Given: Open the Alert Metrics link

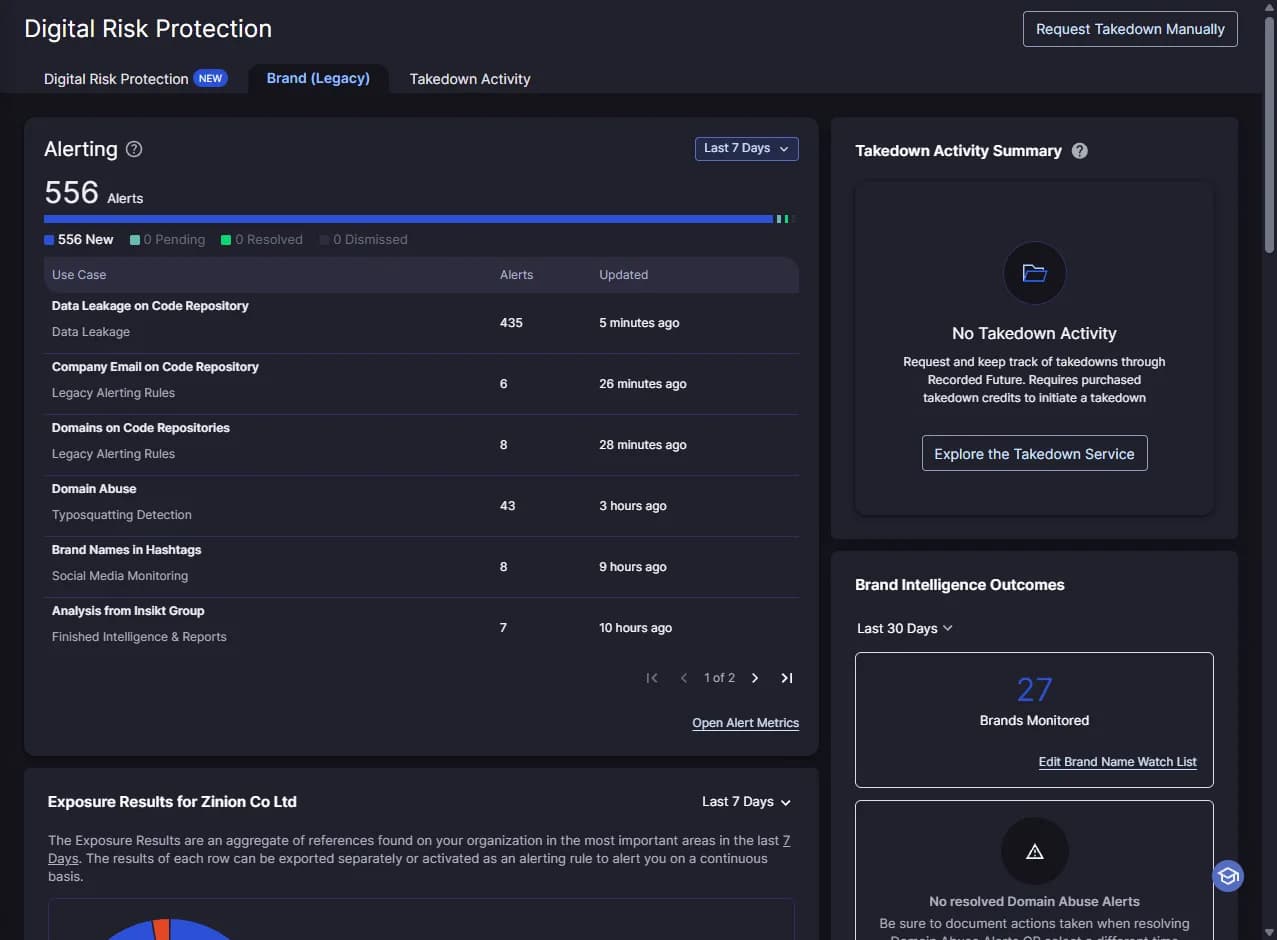Looking at the screenshot, I should [745, 723].
